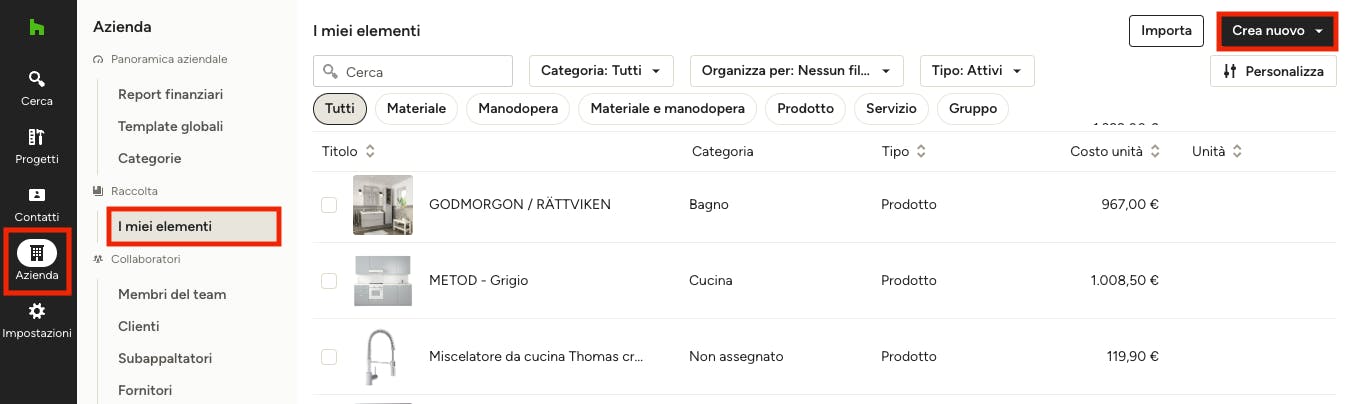Click the METOD kitchen thumbnail
1349x404 pixels.
click(383, 281)
